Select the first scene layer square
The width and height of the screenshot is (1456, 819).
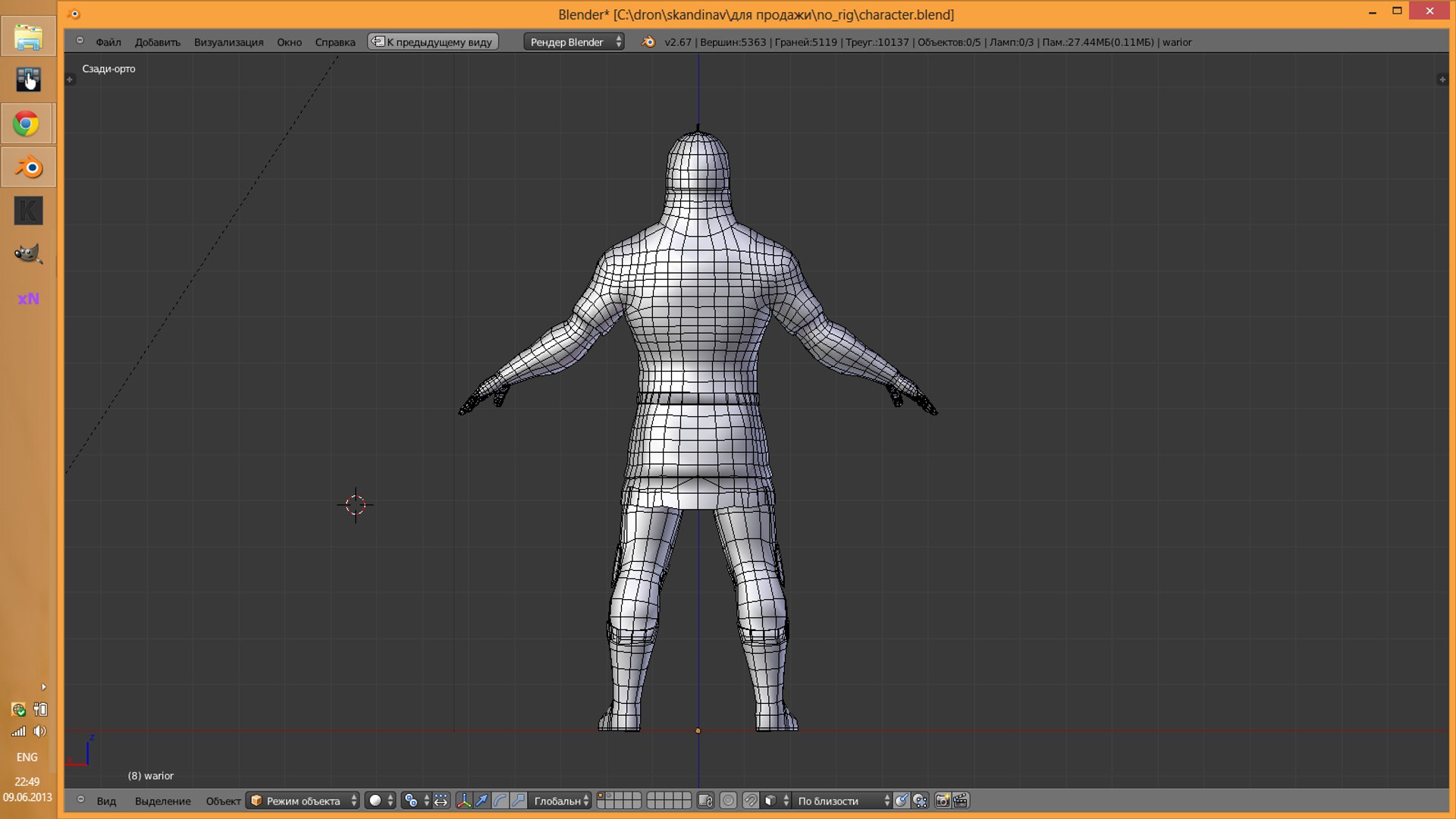[x=601, y=796]
